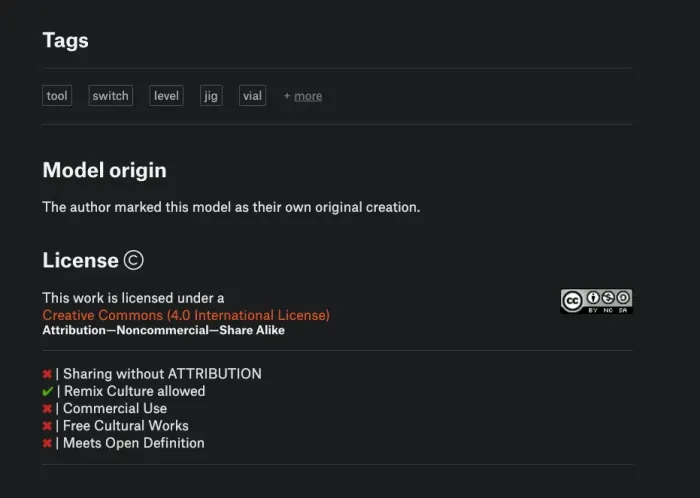The image size is (700, 498).
Task: Click the 'tool' tag
Action: tap(57, 95)
